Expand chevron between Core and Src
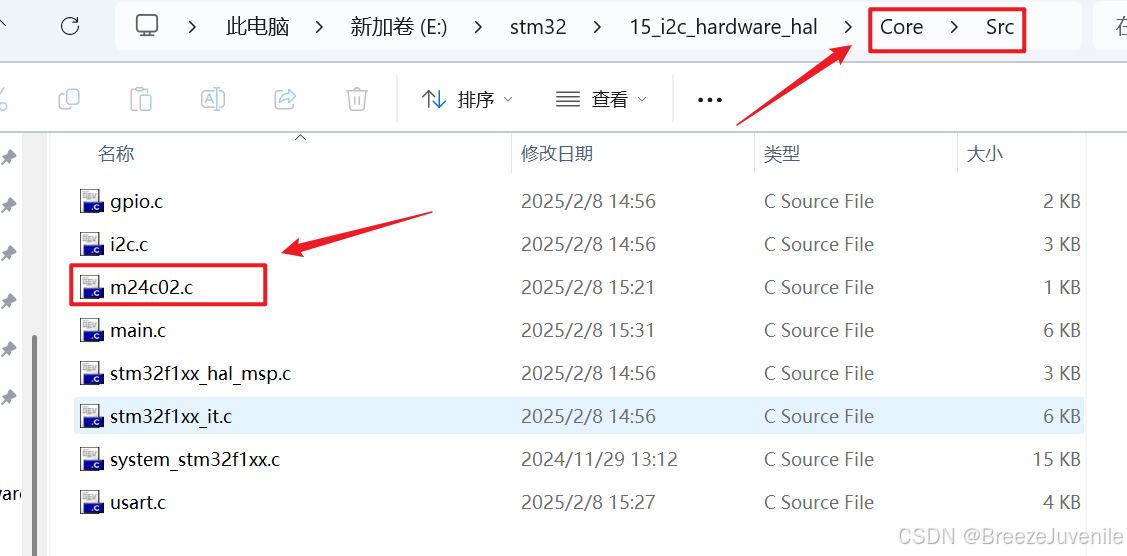Image resolution: width=1127 pixels, height=556 pixels. click(x=954, y=27)
